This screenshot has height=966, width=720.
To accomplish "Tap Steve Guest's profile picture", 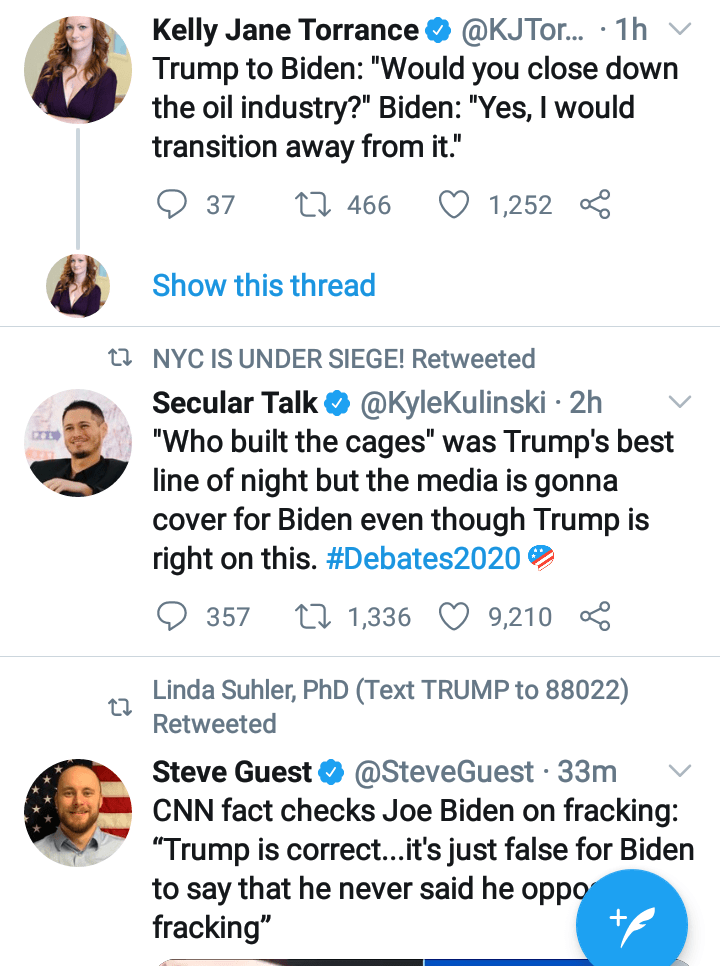I will pos(77,812).
